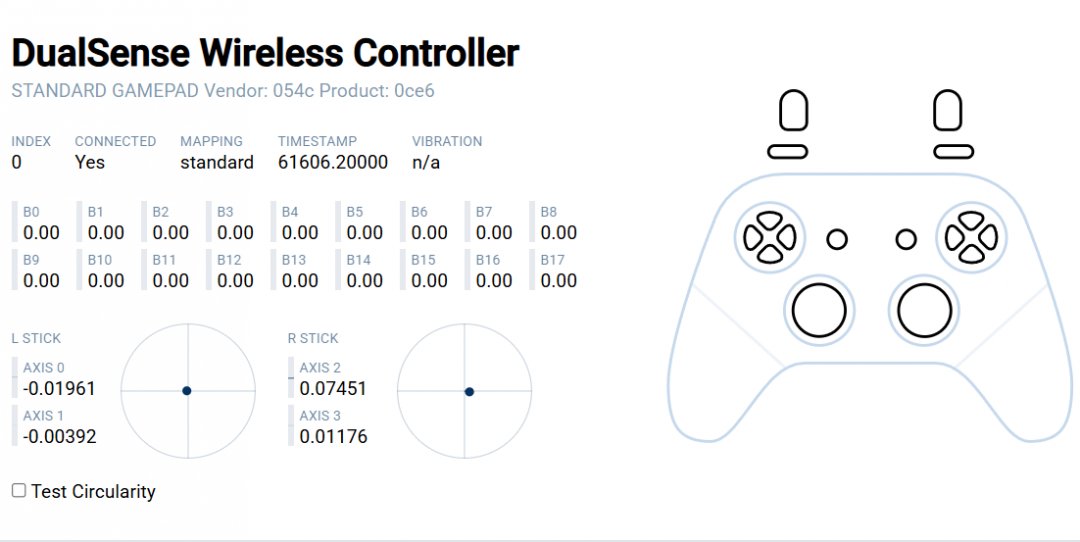Click the AXIS 3 value reading
This screenshot has width=1080, height=542.
(x=333, y=437)
